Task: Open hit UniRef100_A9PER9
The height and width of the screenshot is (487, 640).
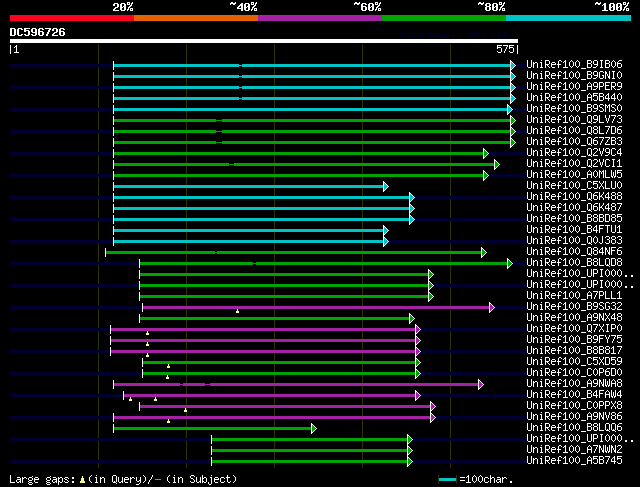Action: (x=574, y=87)
